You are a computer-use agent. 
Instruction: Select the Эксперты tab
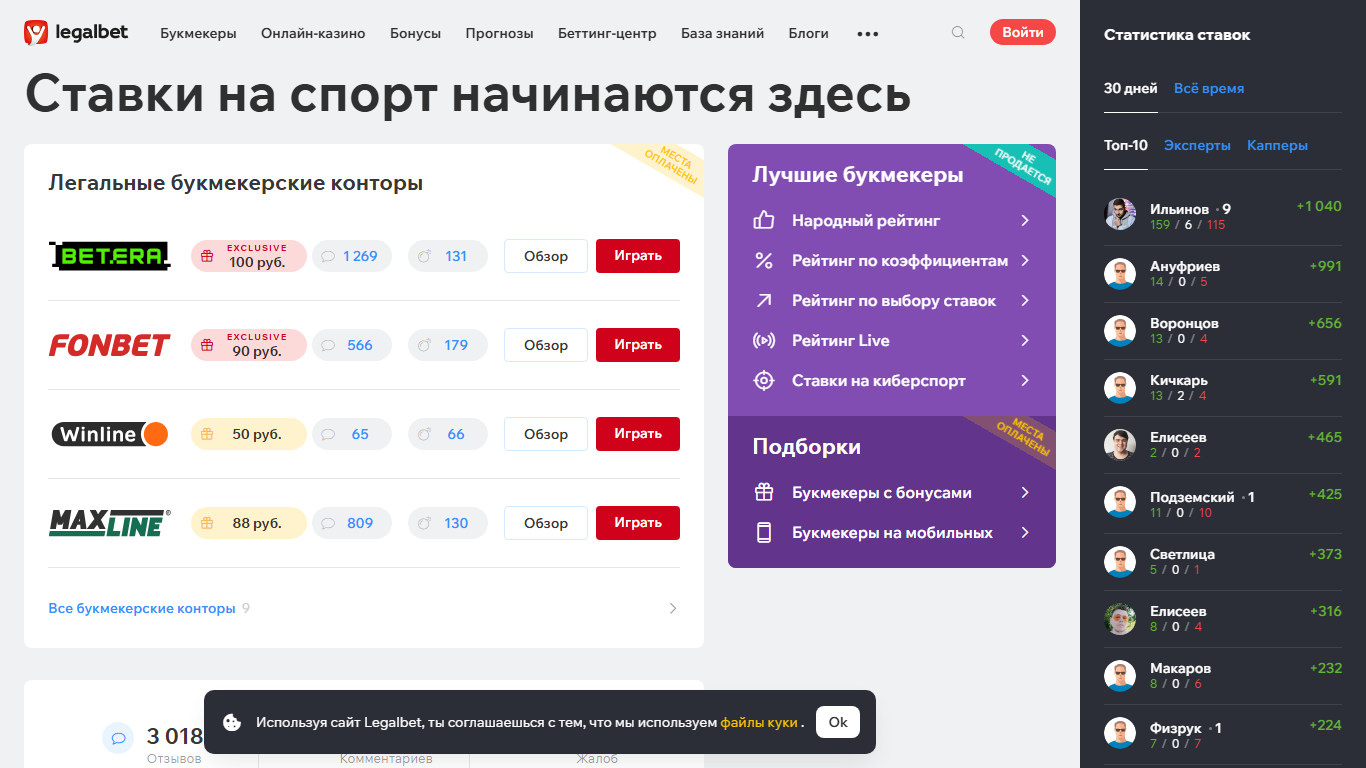(x=1197, y=145)
